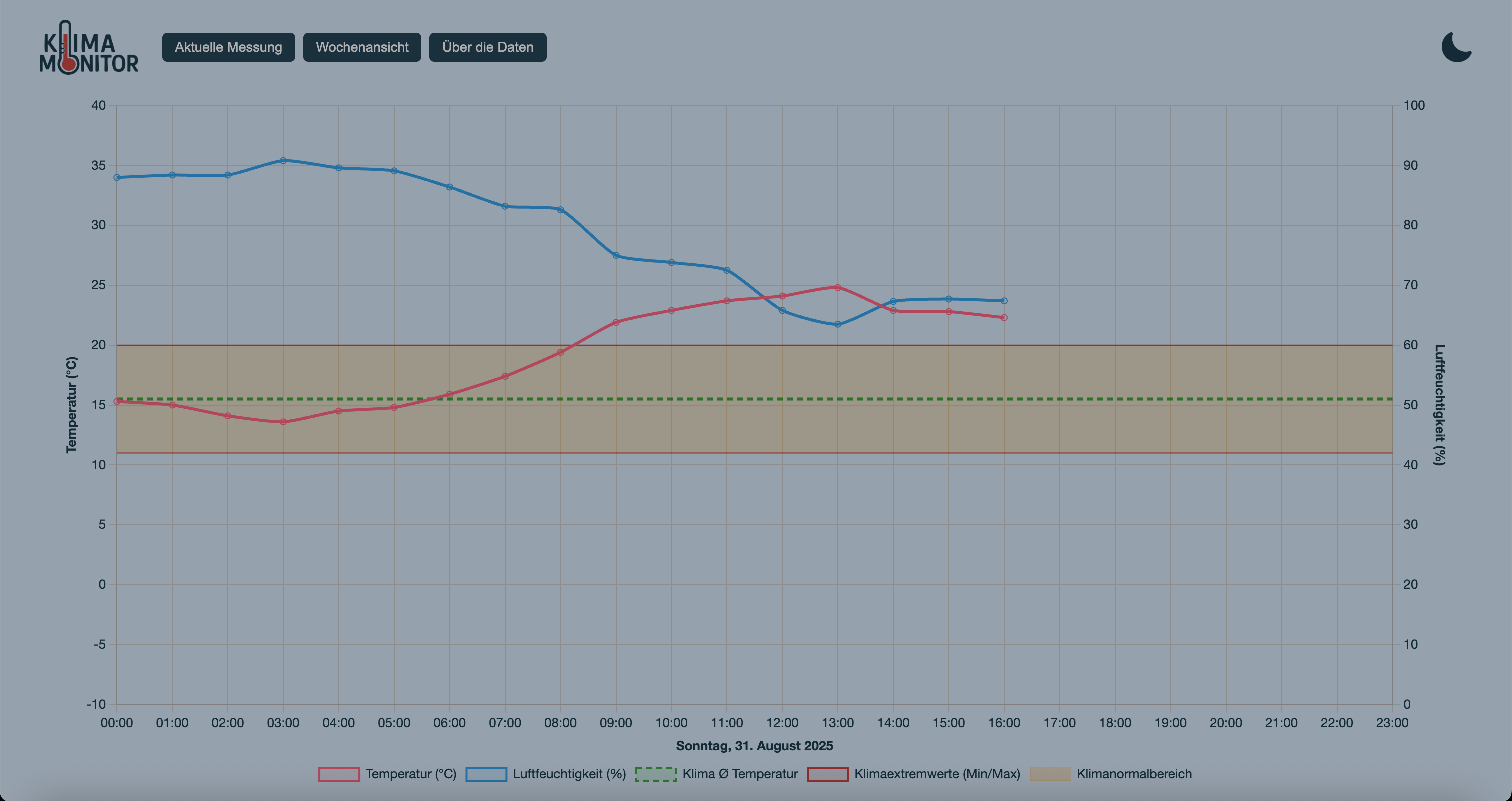Click the humidity data point at 08:00
Screen dimensions: 1512x801
pyautogui.click(x=560, y=210)
